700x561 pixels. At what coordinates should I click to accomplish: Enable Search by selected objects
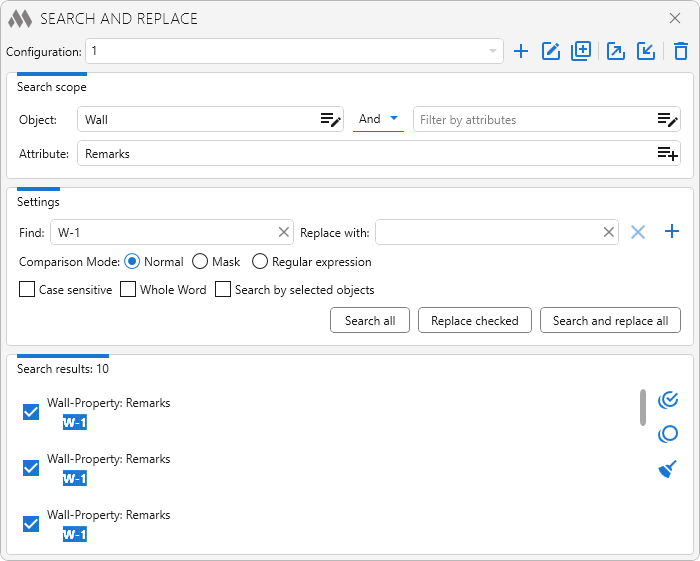coord(223,290)
